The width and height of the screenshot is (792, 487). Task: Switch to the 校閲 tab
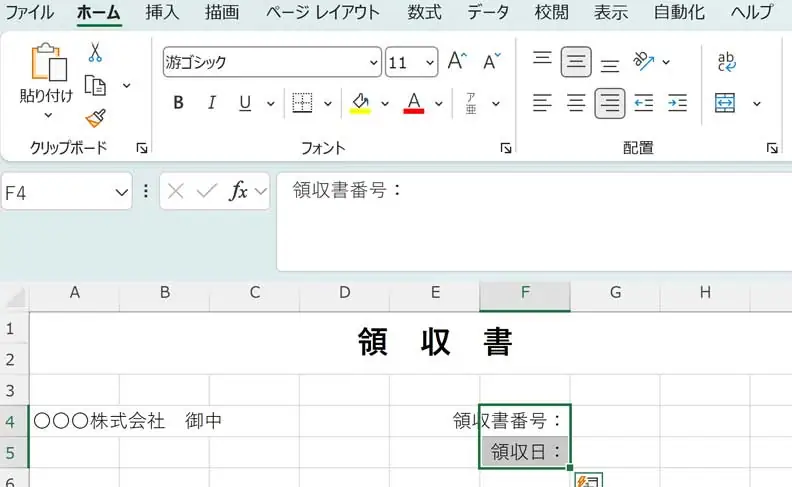coord(552,12)
